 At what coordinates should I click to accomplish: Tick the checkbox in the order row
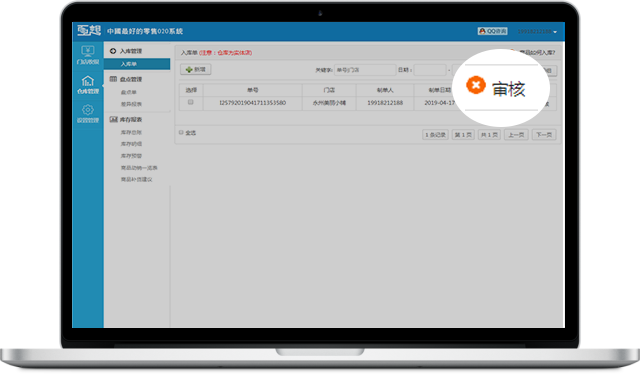[191, 102]
